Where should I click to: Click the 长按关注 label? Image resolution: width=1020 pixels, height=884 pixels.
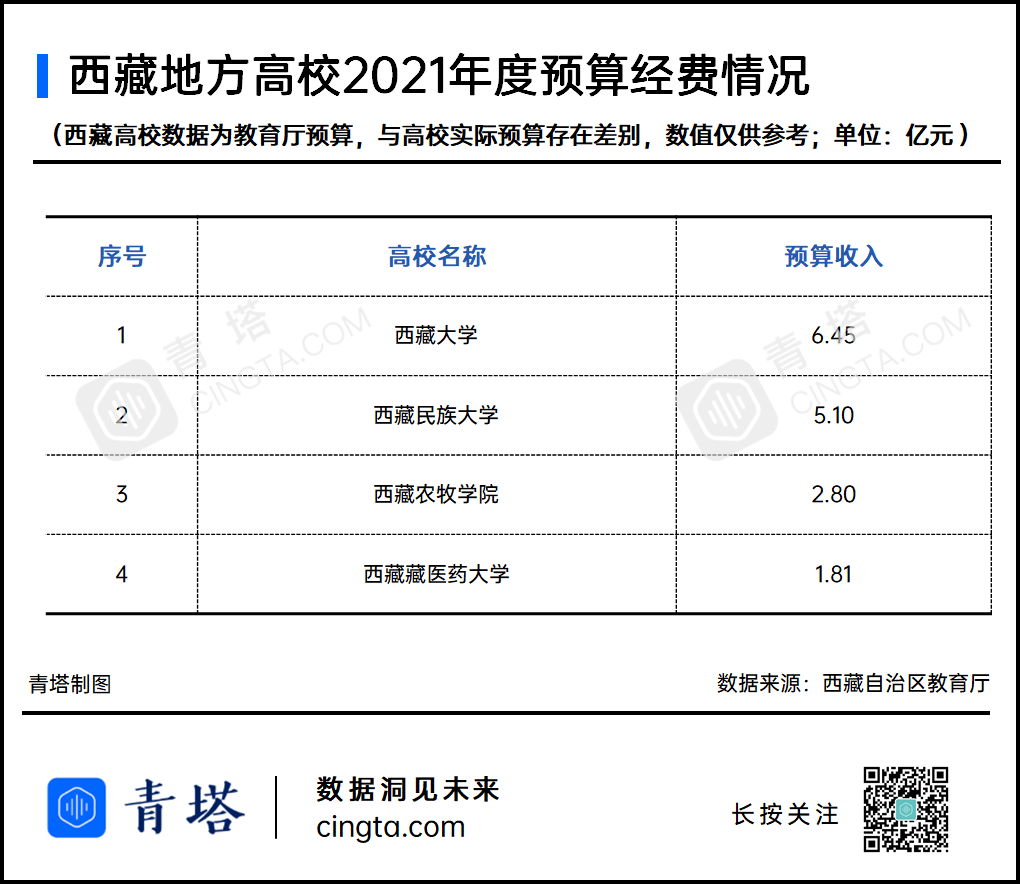point(785,815)
